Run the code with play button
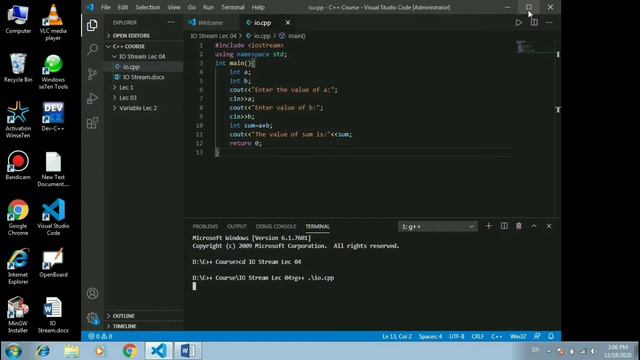The width and height of the screenshot is (640, 360). [x=518, y=22]
